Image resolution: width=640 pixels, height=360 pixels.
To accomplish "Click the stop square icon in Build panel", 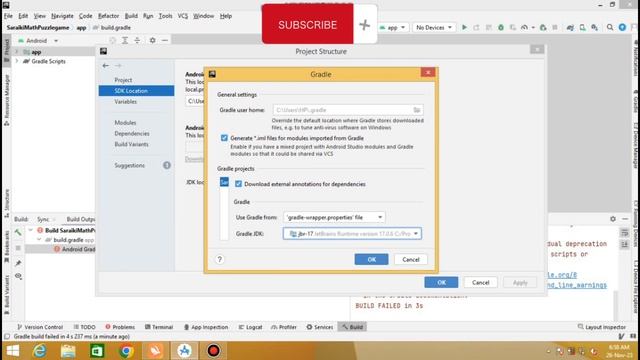I will pos(18,248).
